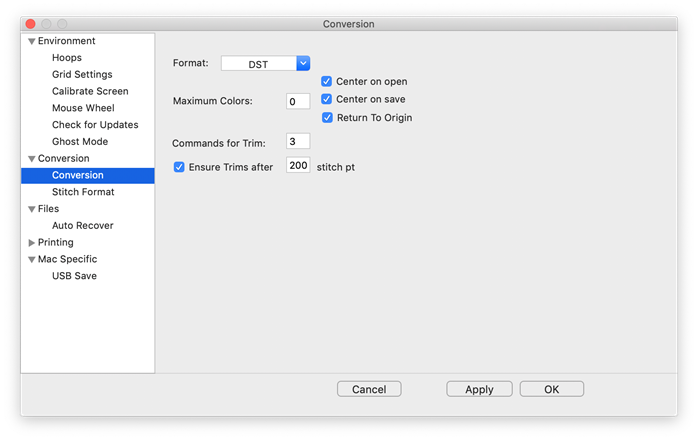Click the Maximum Colors input field
Image resolution: width=698 pixels, height=440 pixels.
(x=298, y=101)
